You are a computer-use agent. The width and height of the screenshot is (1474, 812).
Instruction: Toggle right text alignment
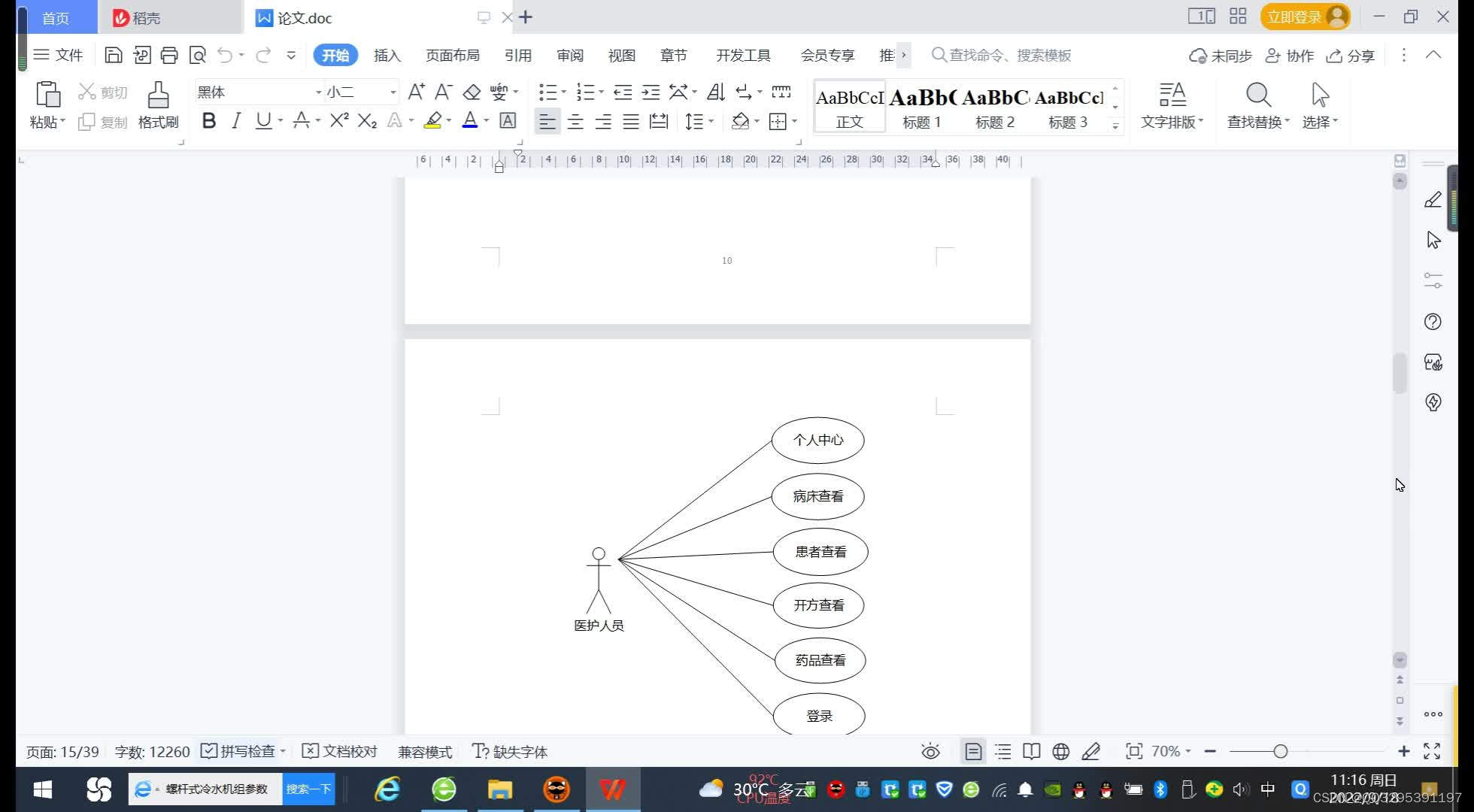603,121
